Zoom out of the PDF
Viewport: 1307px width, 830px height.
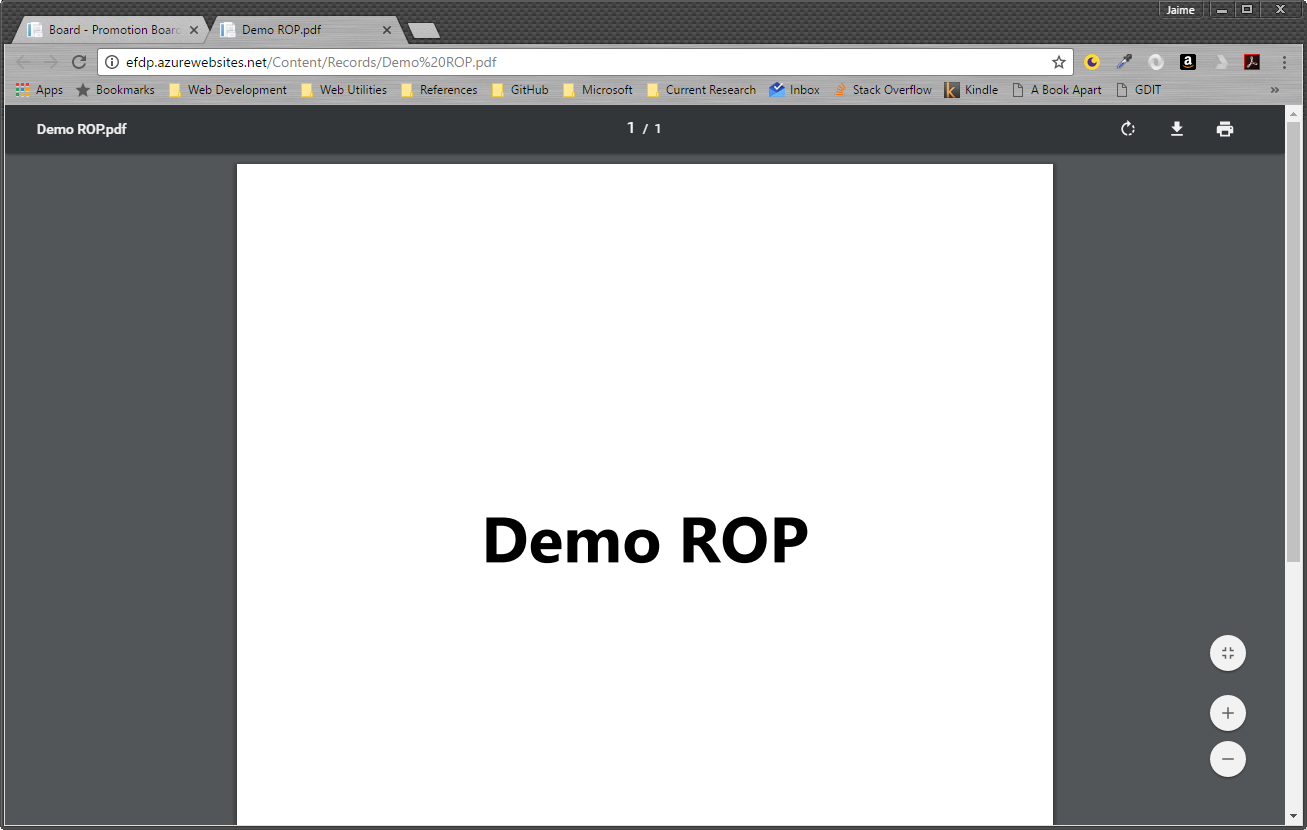(1228, 759)
